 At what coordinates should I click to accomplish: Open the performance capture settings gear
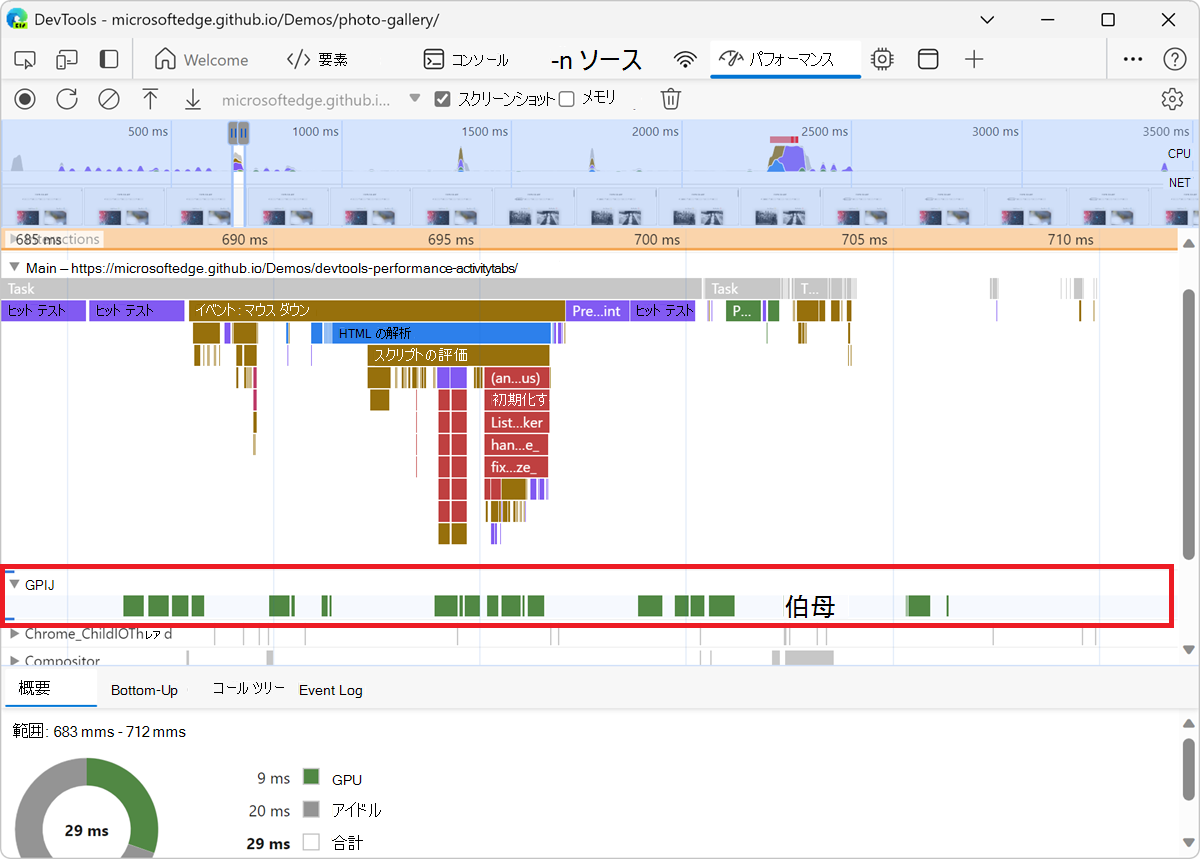coord(1172,99)
